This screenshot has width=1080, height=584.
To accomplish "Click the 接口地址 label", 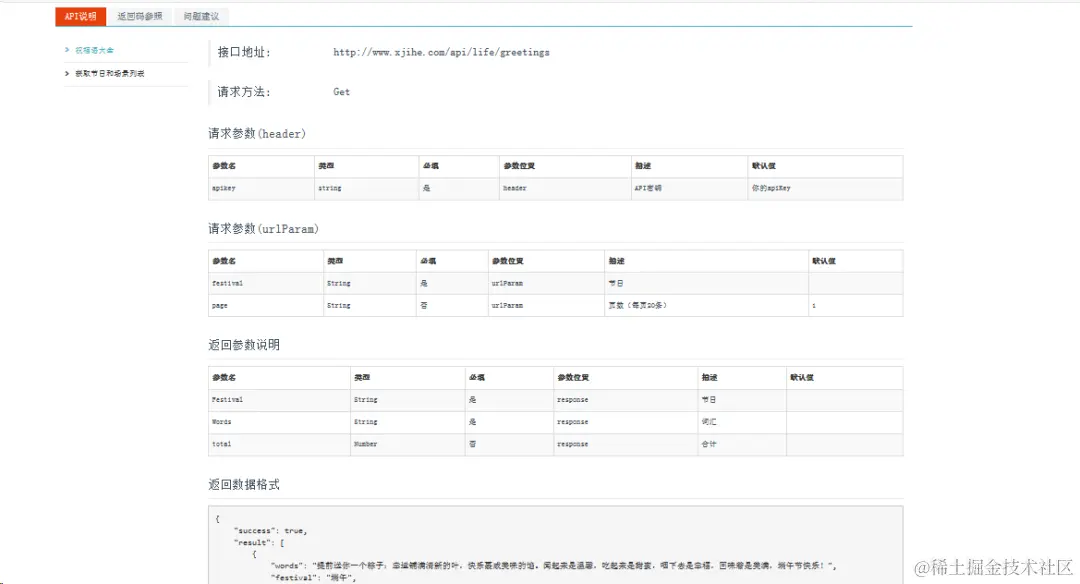I will (x=244, y=52).
